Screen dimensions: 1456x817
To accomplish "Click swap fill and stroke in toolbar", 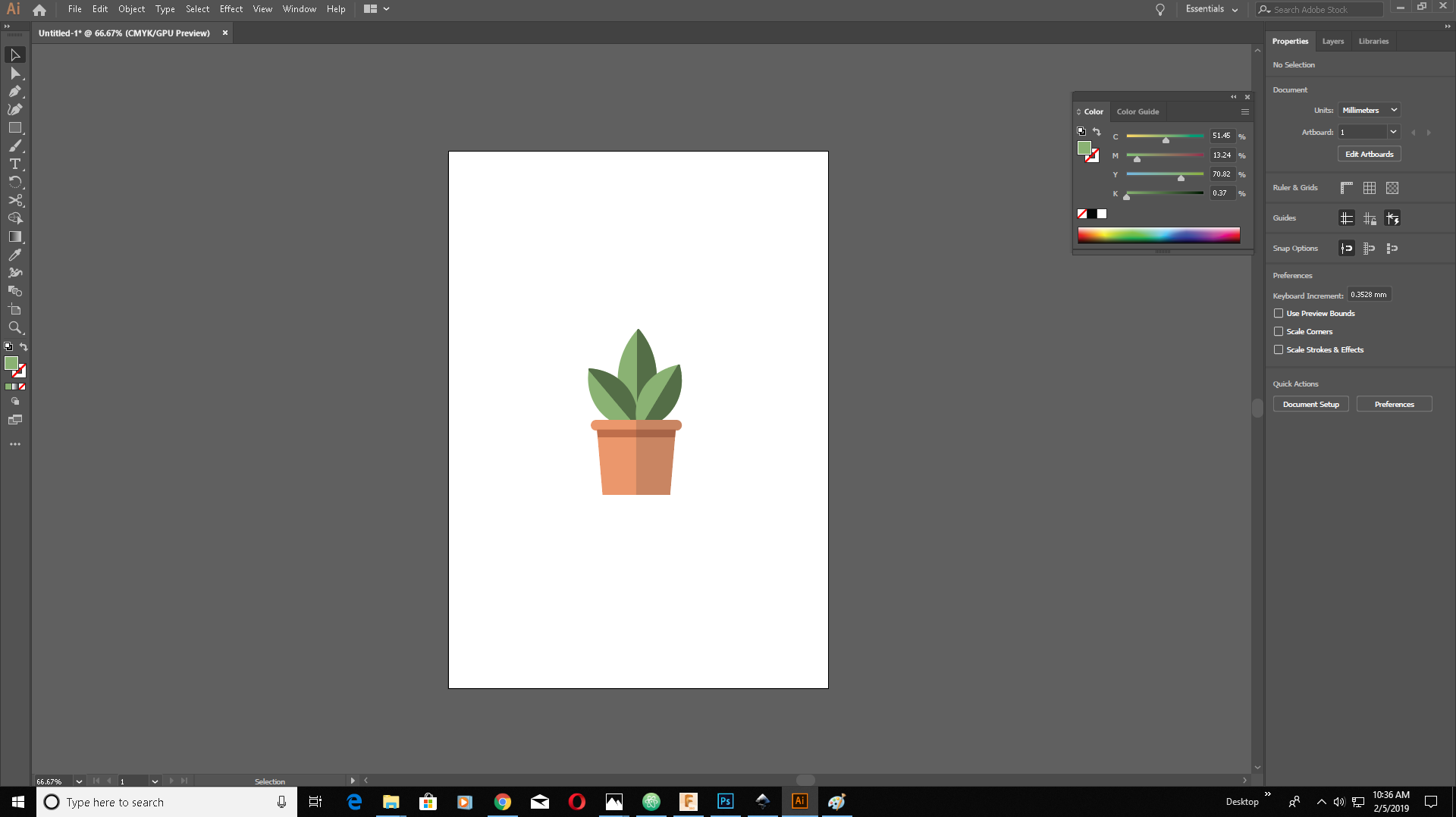I will pyautogui.click(x=24, y=347).
